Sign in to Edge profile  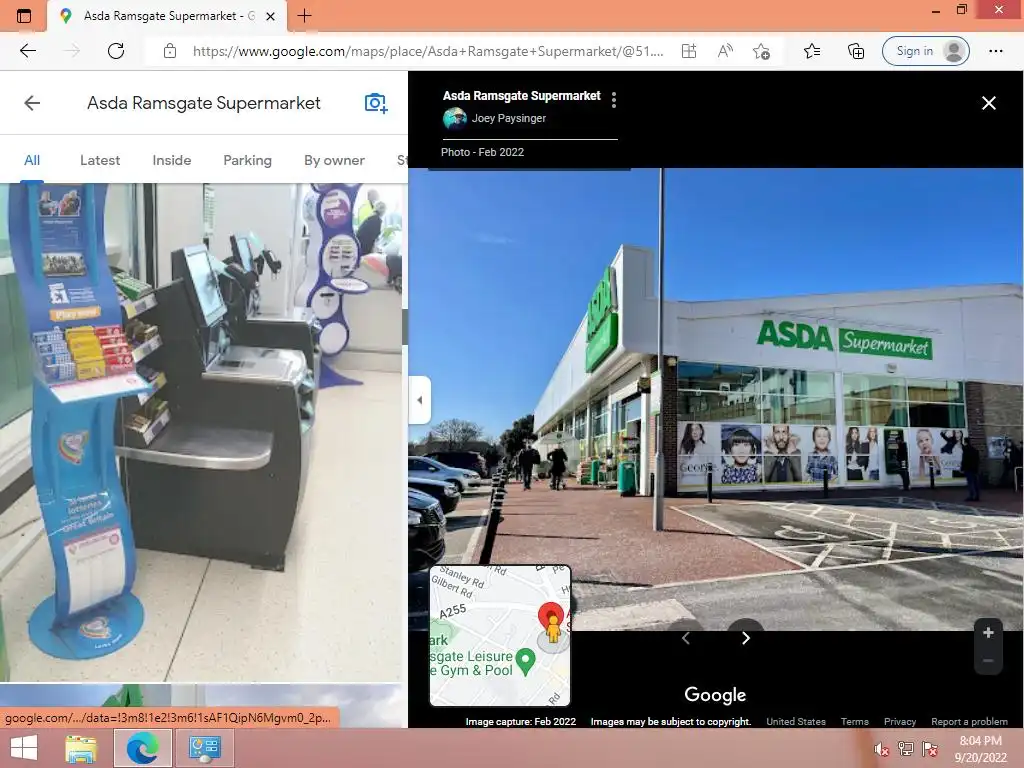(925, 51)
